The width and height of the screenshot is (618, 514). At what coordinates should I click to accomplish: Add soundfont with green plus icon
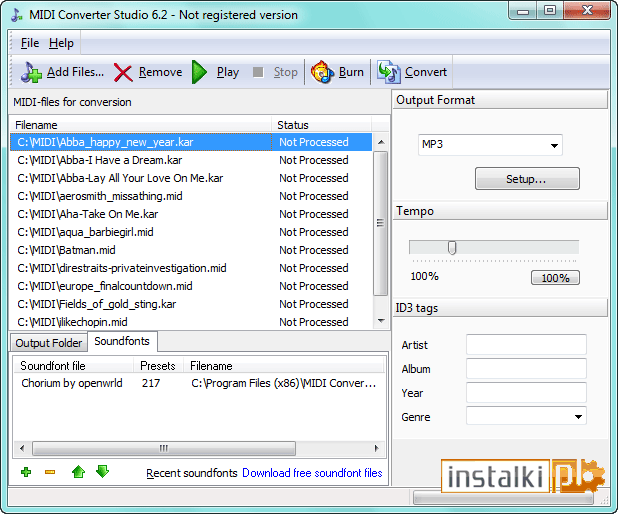pyautogui.click(x=26, y=472)
